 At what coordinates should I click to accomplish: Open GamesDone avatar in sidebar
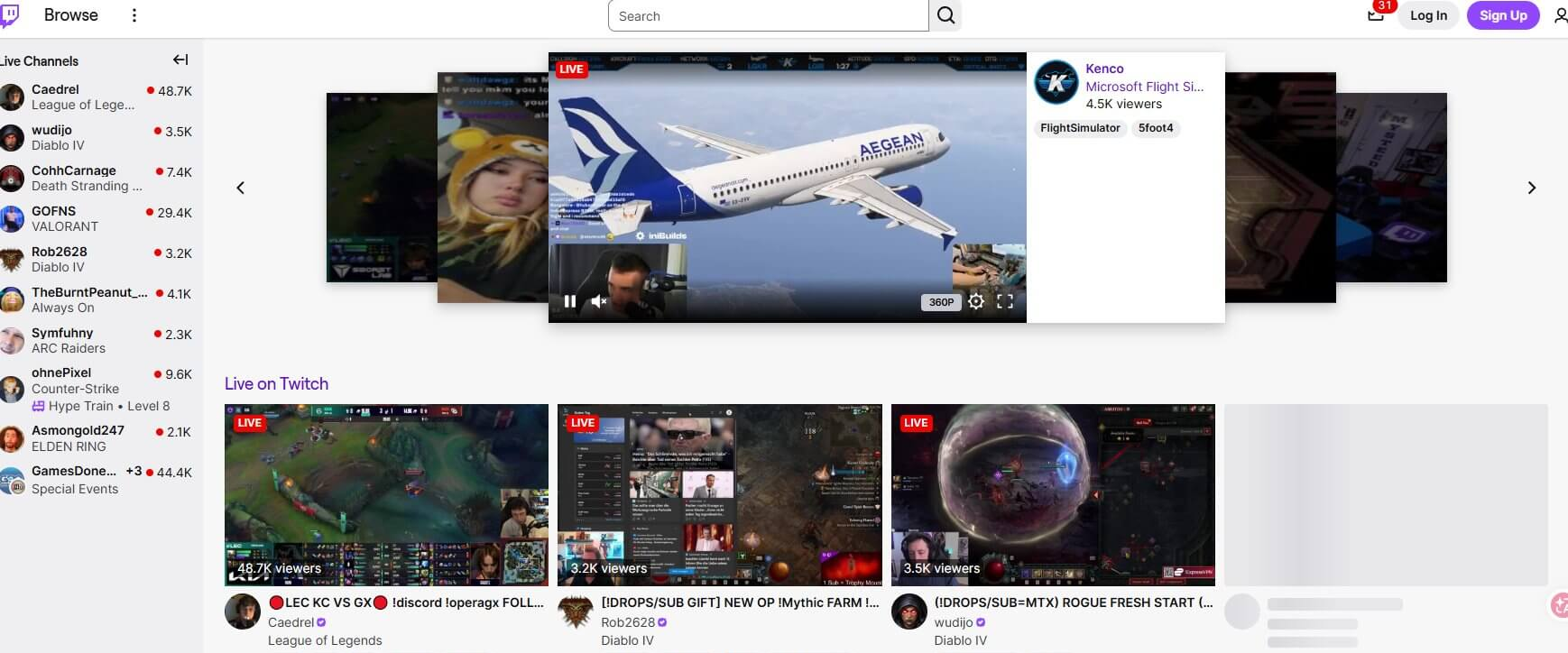tap(12, 480)
